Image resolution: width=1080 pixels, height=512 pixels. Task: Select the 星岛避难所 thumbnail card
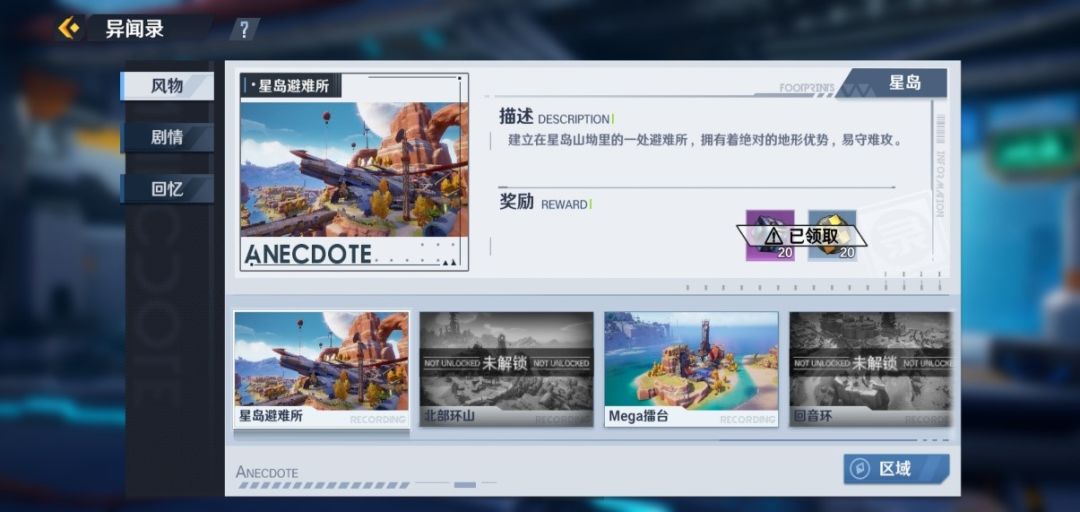[x=321, y=369]
